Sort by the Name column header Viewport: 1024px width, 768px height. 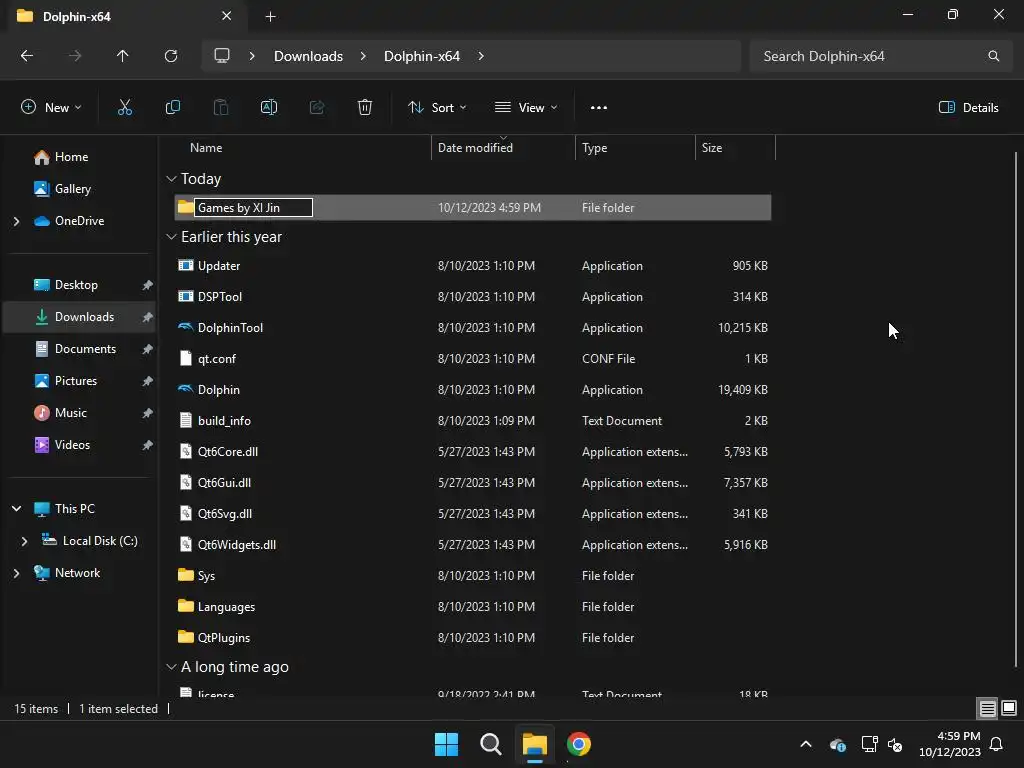coord(206,148)
